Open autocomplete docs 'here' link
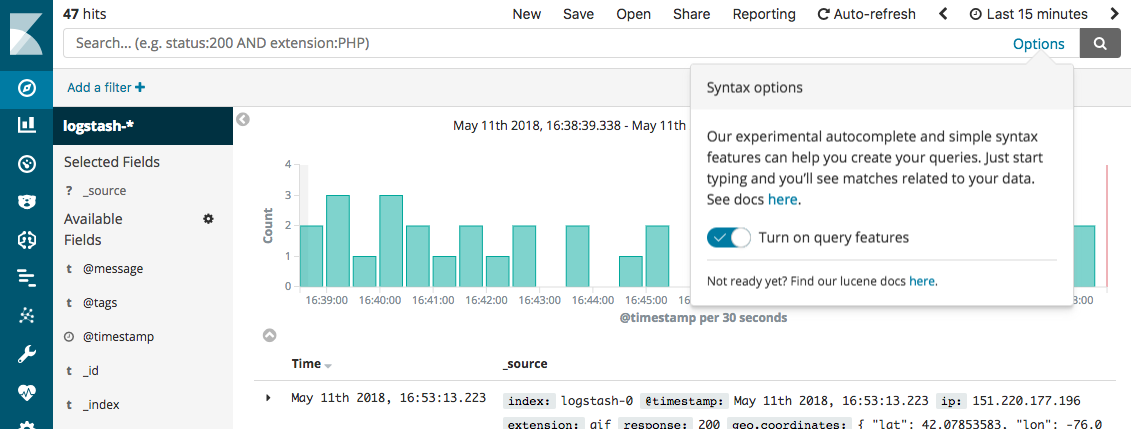The image size is (1131, 429). coord(783,200)
